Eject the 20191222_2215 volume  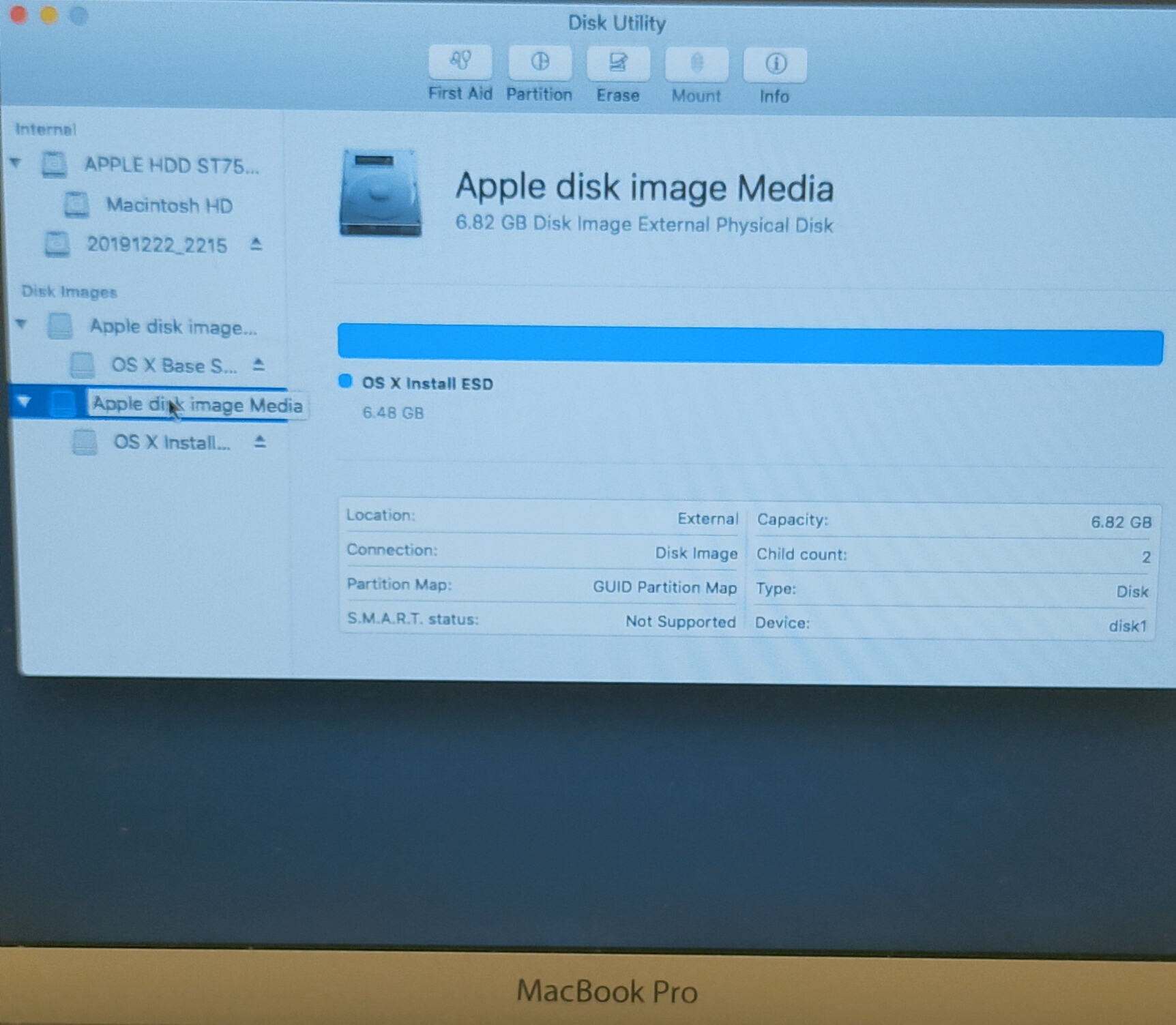(256, 243)
